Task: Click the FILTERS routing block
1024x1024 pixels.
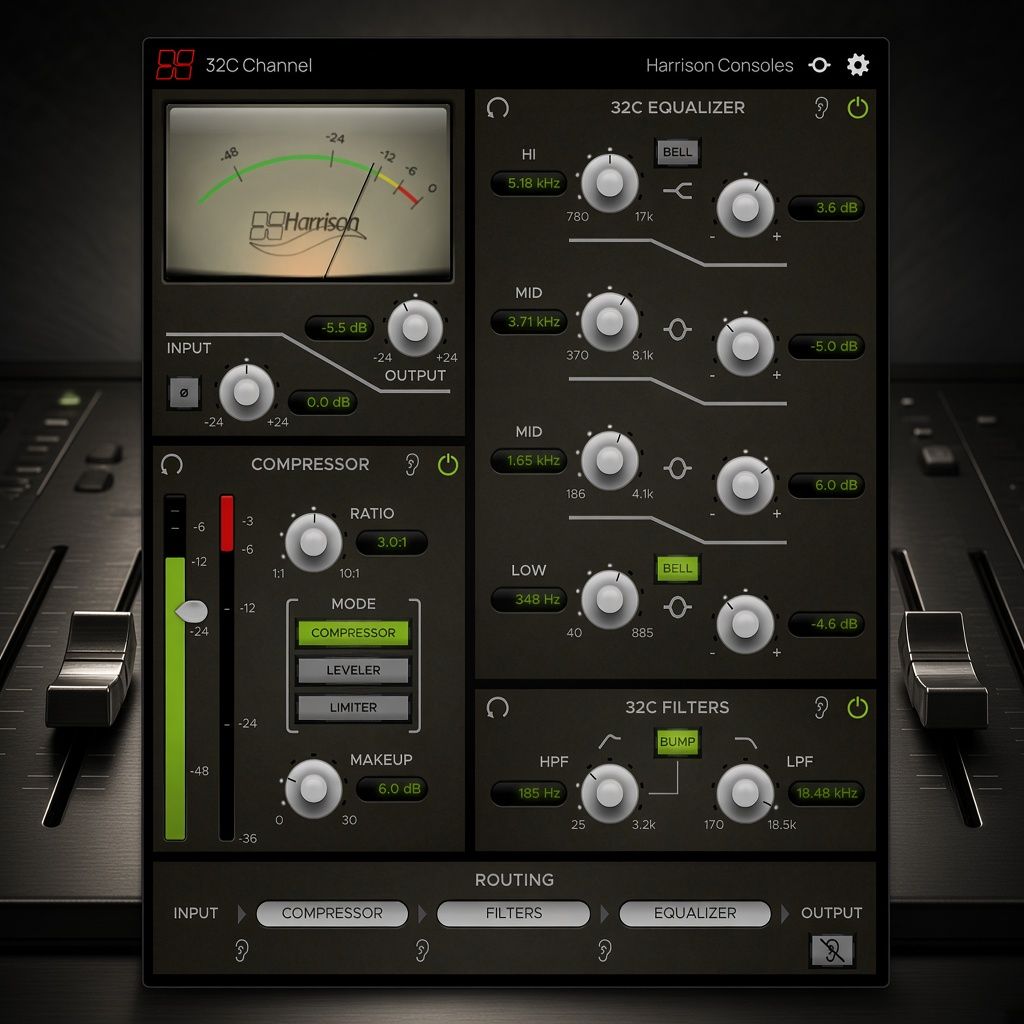Action: click(x=513, y=913)
